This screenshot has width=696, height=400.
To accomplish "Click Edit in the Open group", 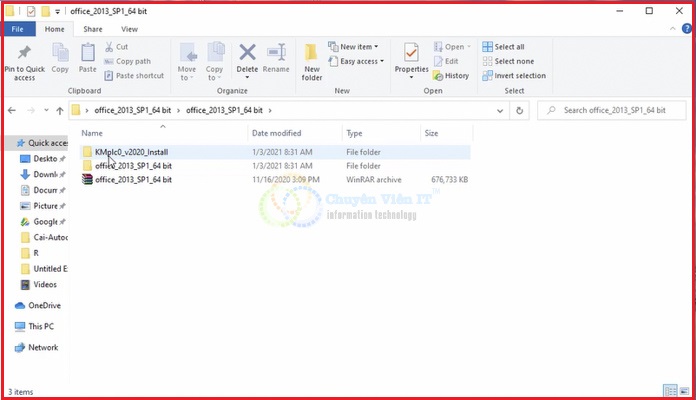I will click(x=446, y=61).
